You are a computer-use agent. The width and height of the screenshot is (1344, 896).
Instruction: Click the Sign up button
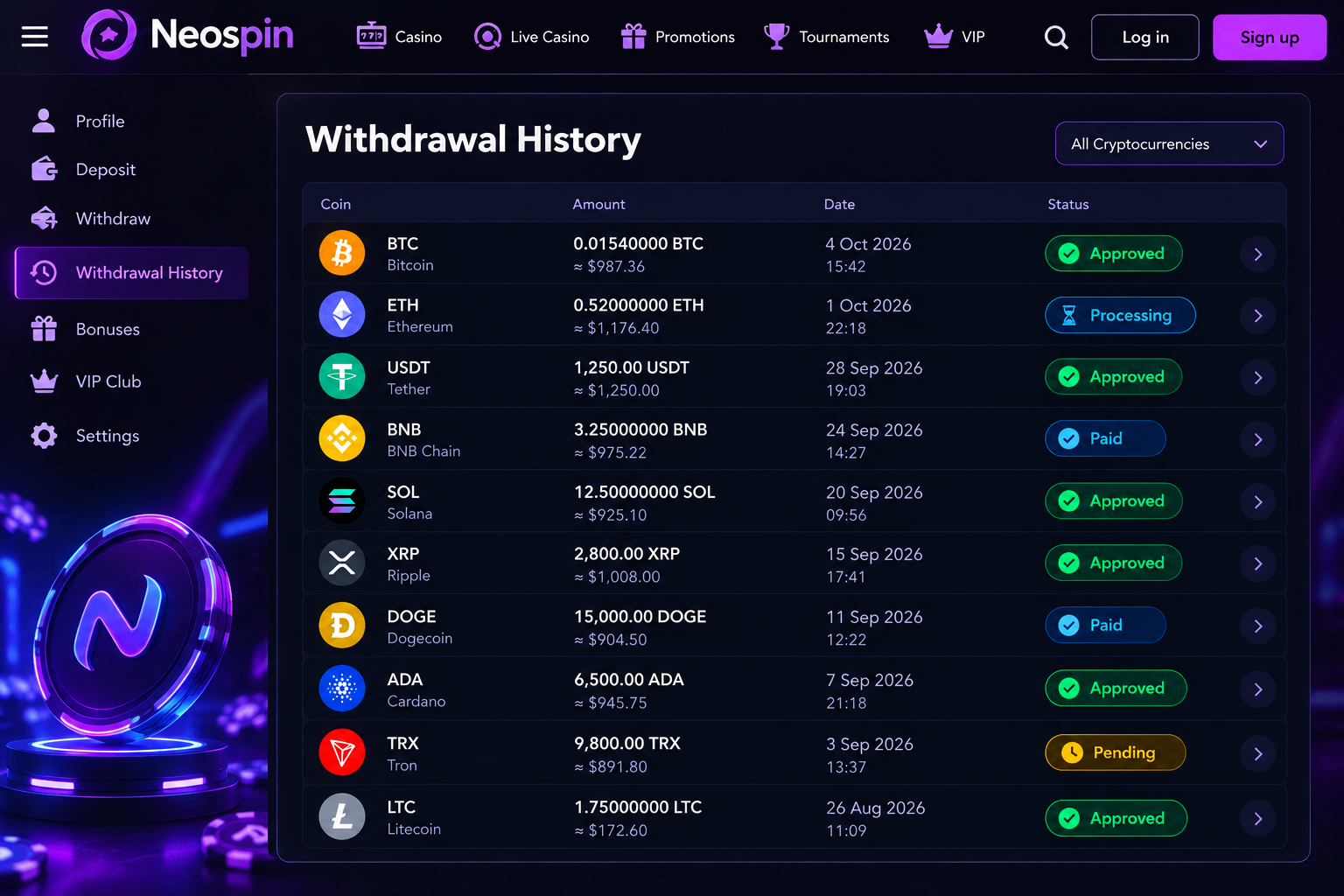click(x=1270, y=37)
